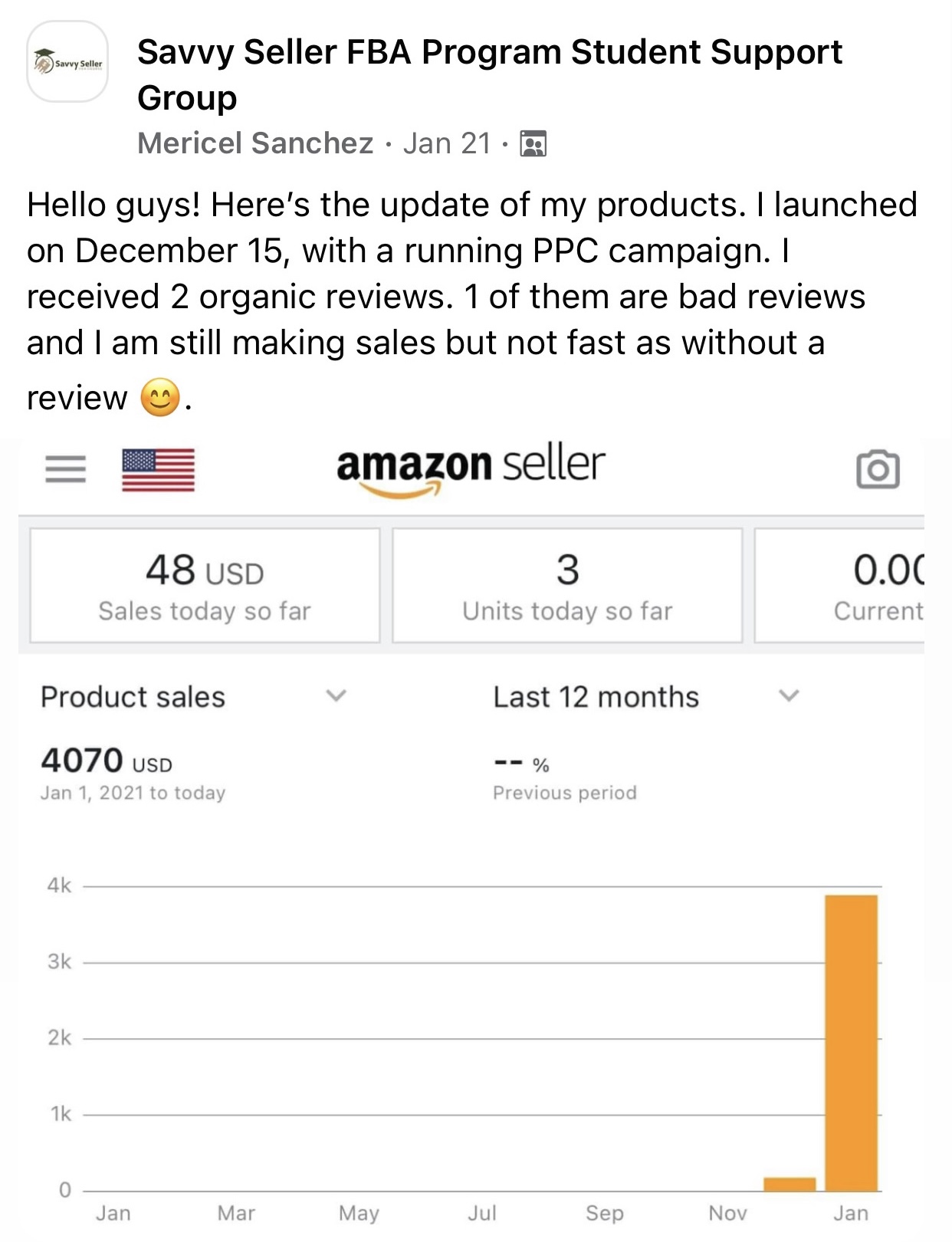Tap the small orange December sales bar
This screenshot has width=952, height=1242.
click(790, 1184)
